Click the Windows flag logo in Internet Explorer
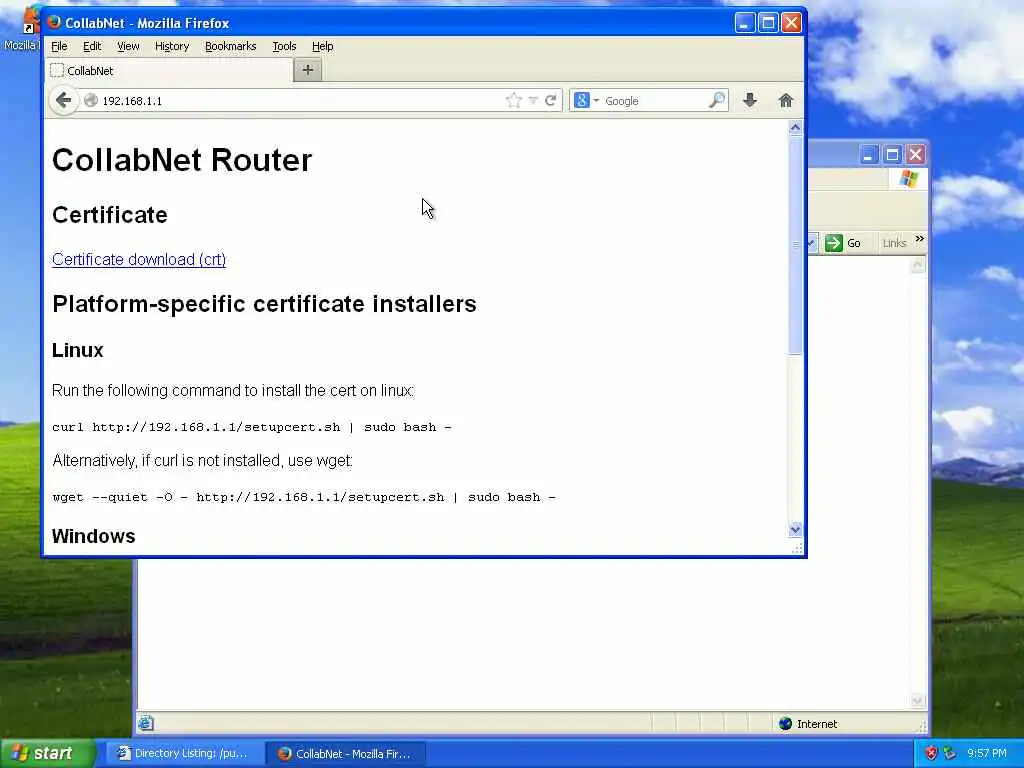The width and height of the screenshot is (1024, 768). pyautogui.click(x=908, y=178)
